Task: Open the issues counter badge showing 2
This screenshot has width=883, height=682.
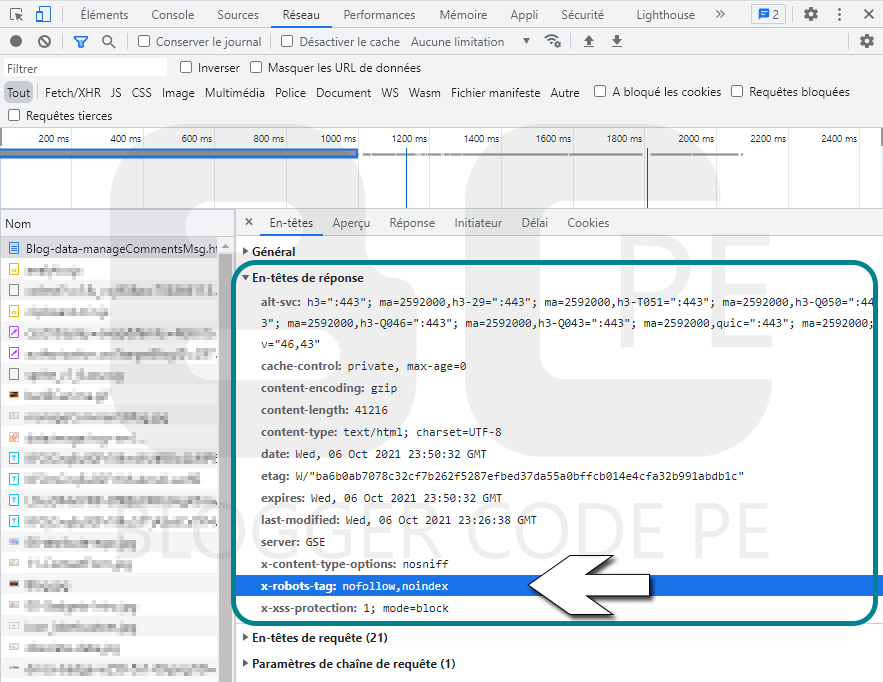Action: pos(769,15)
